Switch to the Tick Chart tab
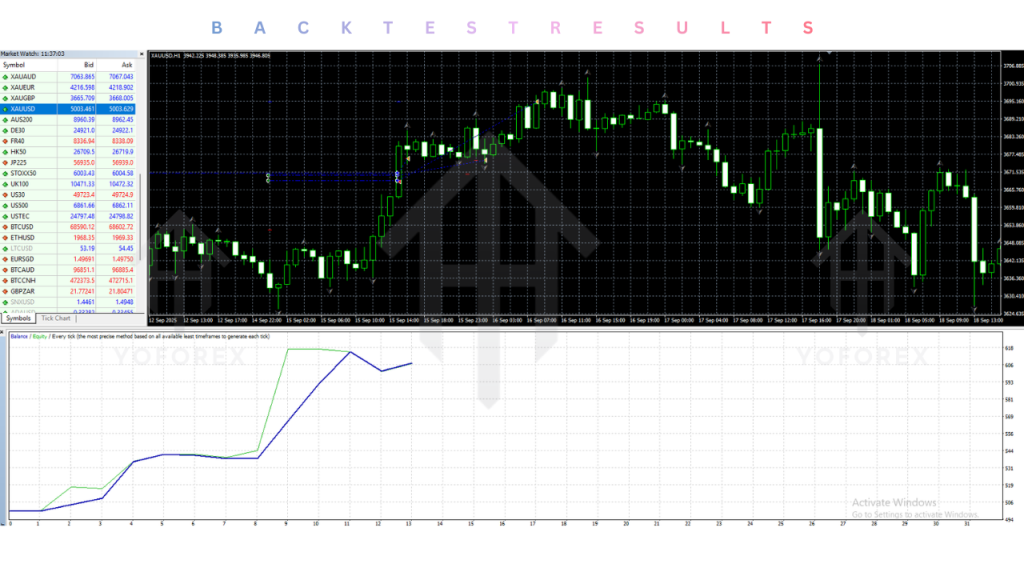Image resolution: width=1024 pixels, height=576 pixels. [56, 318]
